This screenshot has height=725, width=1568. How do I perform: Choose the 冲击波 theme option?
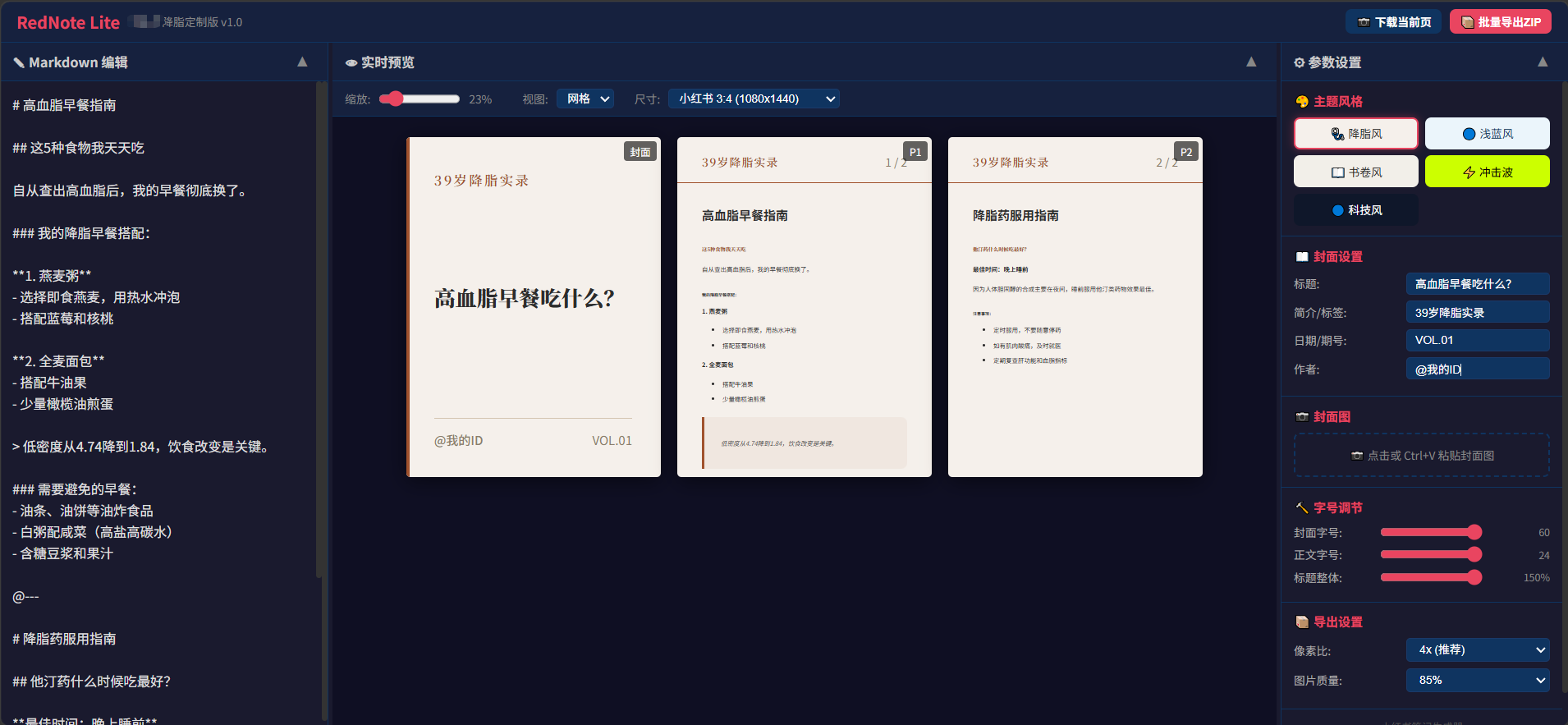1487,172
